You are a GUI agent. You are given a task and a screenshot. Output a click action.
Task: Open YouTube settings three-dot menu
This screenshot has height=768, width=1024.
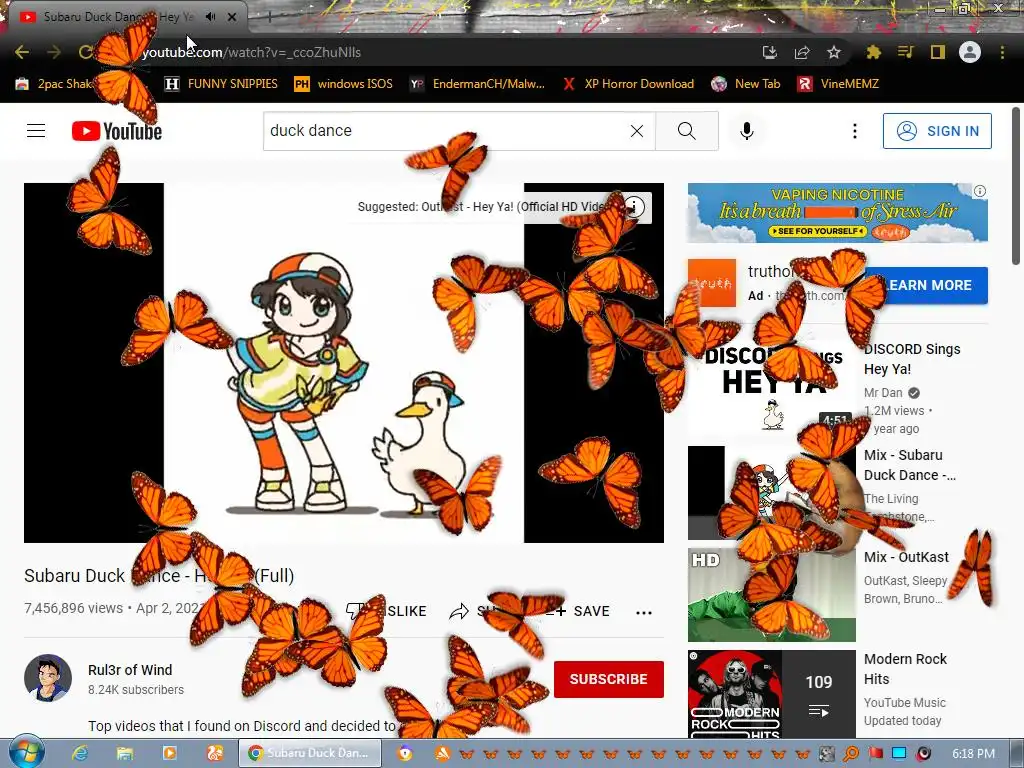[x=855, y=131]
